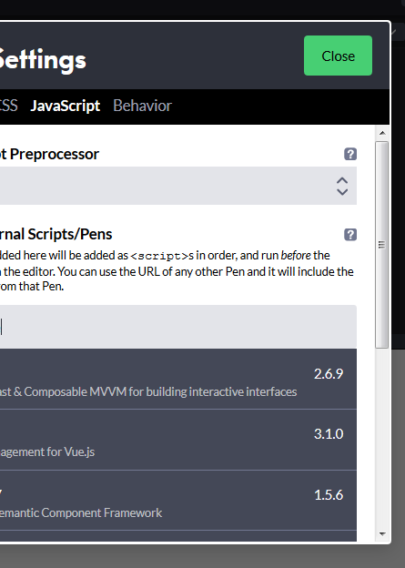Switch to the Behavior tab
The height and width of the screenshot is (568, 405).
pyautogui.click(x=142, y=106)
